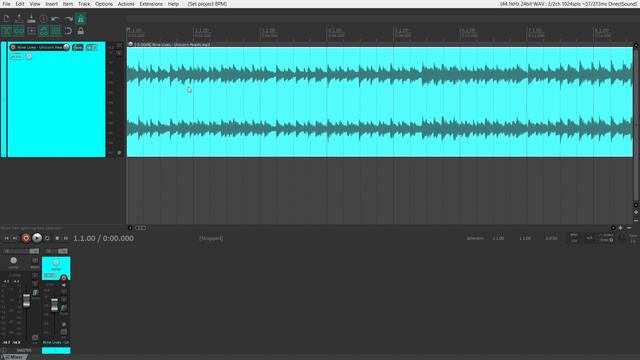Image resolution: width=640 pixels, height=360 pixels.
Task: Open the Track menu
Action: (x=84, y=4)
